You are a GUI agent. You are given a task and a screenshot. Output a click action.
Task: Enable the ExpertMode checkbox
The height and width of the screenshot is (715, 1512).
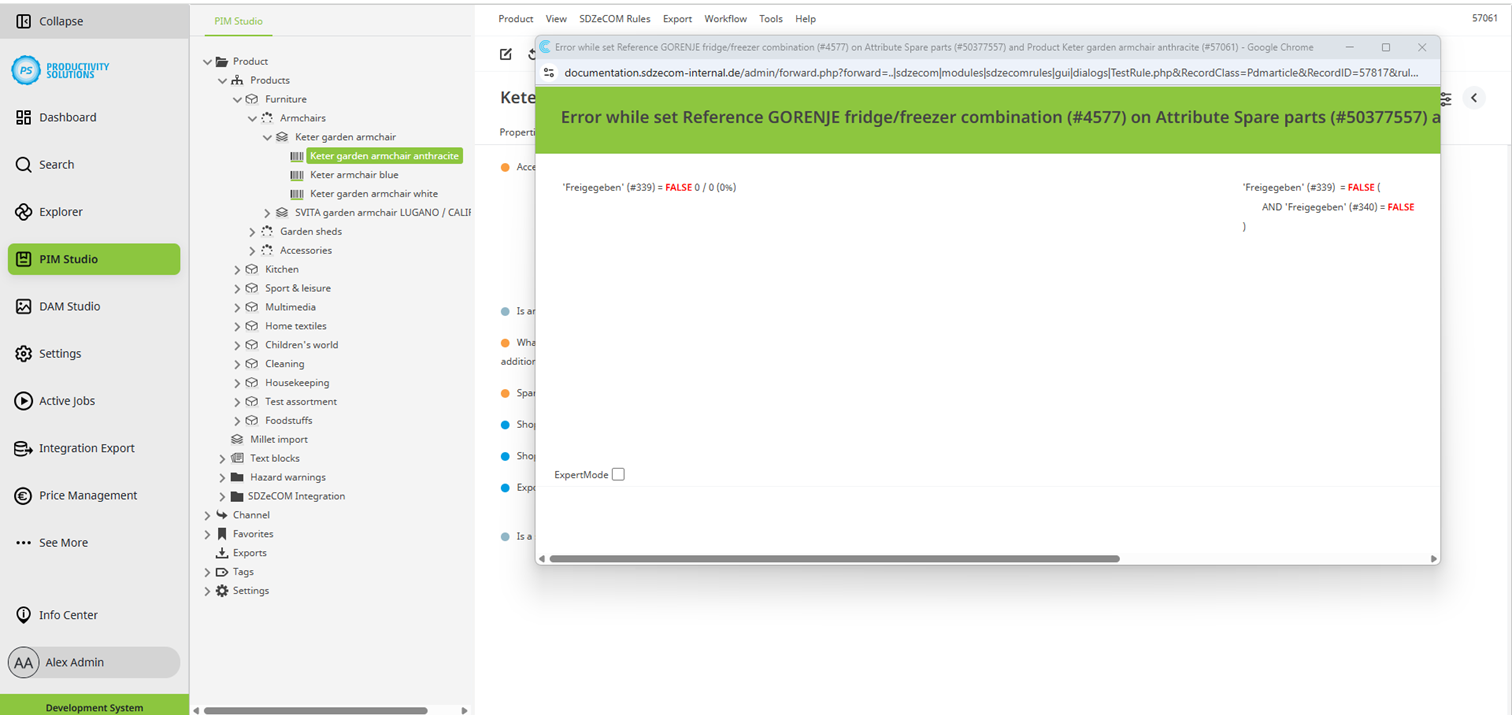[x=618, y=475]
